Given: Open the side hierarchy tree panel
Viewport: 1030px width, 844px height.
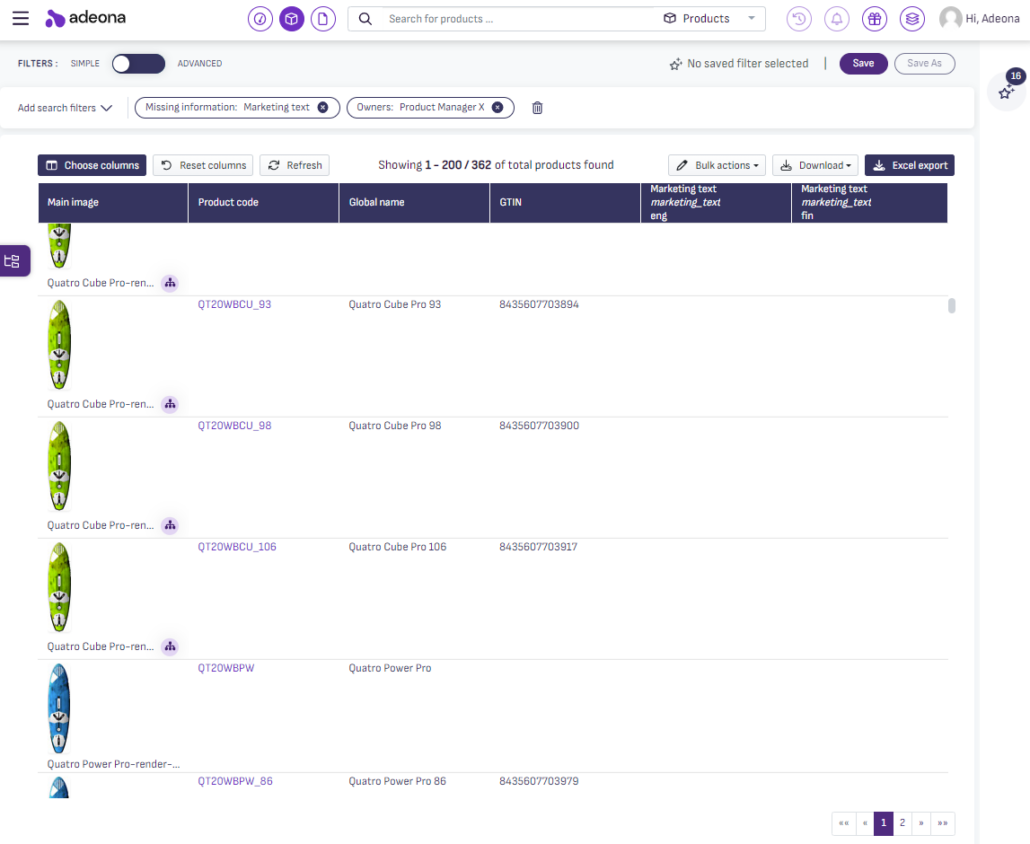Looking at the screenshot, I should 13,261.
